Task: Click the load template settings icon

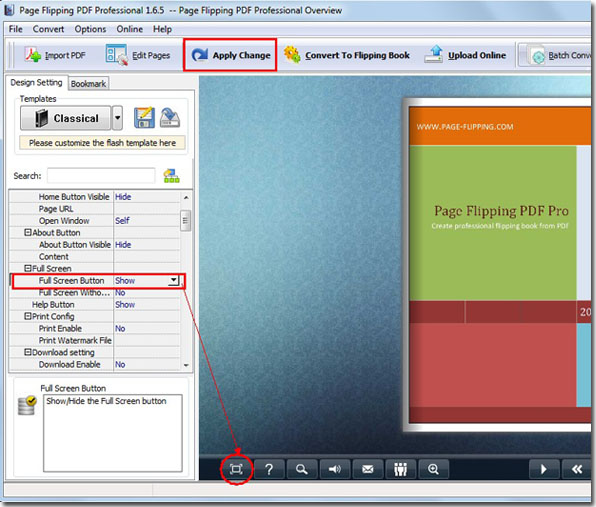Action: [x=170, y=117]
